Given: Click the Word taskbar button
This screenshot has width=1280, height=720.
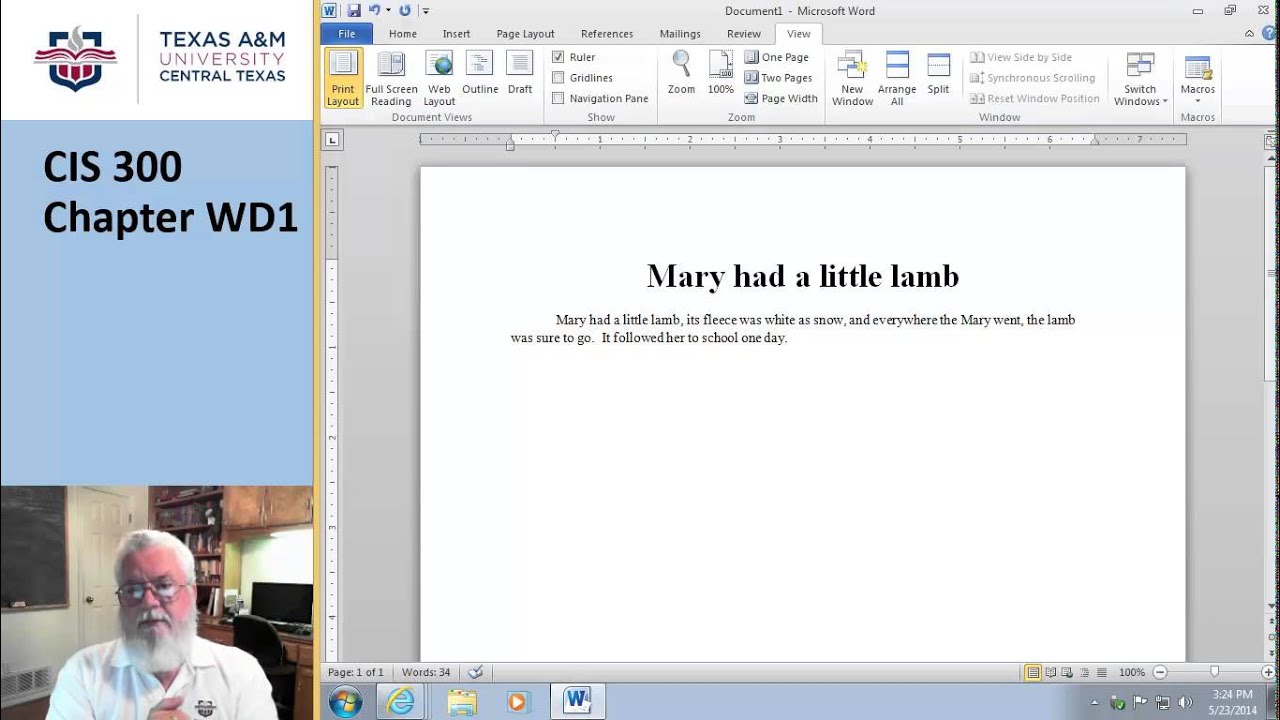Looking at the screenshot, I should coord(577,702).
